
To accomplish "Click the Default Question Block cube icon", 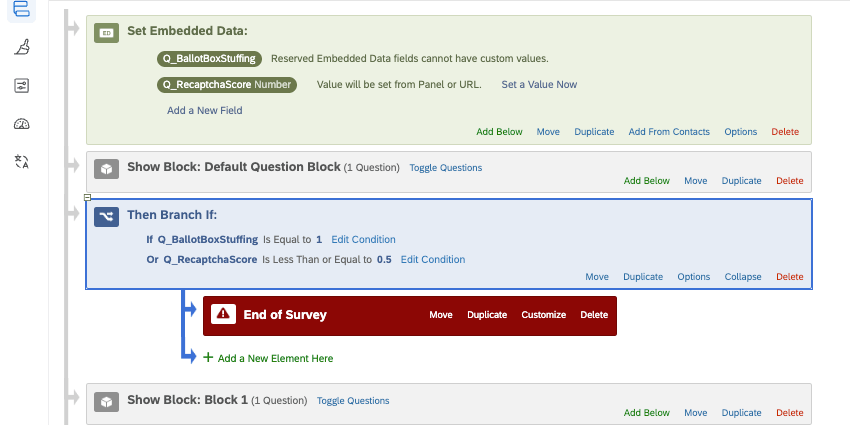I will tap(107, 168).
